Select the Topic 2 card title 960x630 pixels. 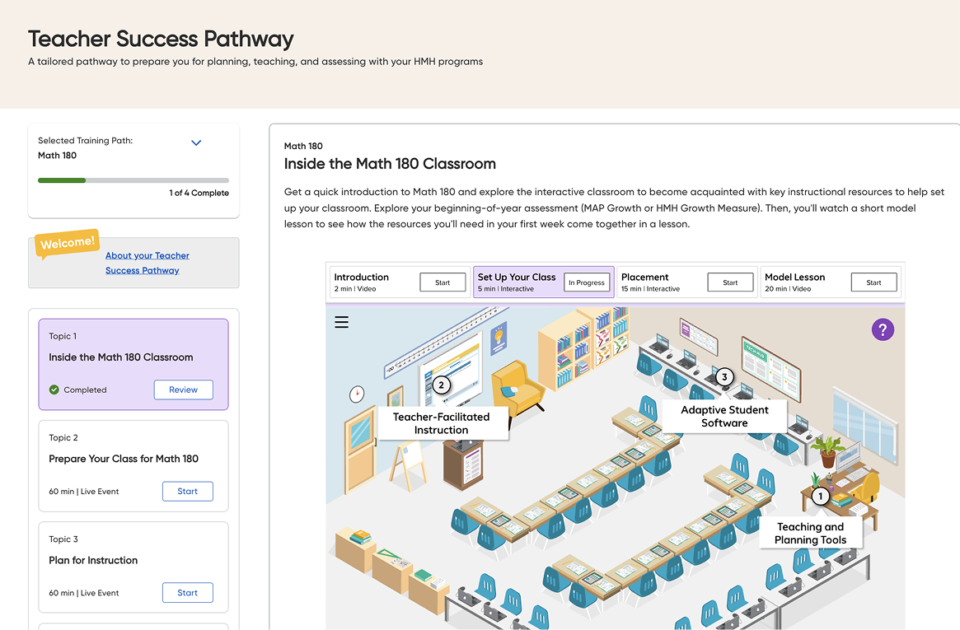[x=124, y=459]
